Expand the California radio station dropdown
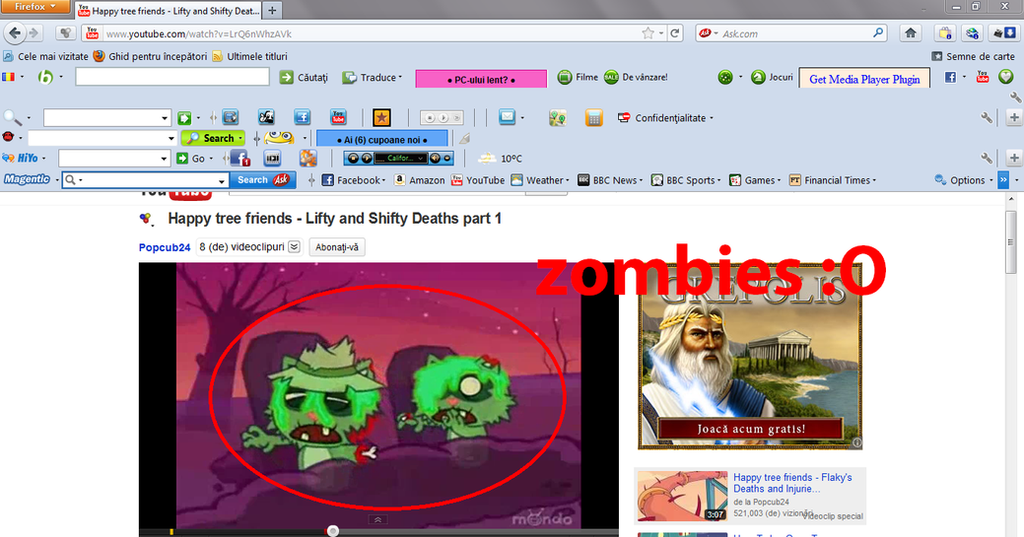This screenshot has height=537, width=1024. tap(421, 158)
